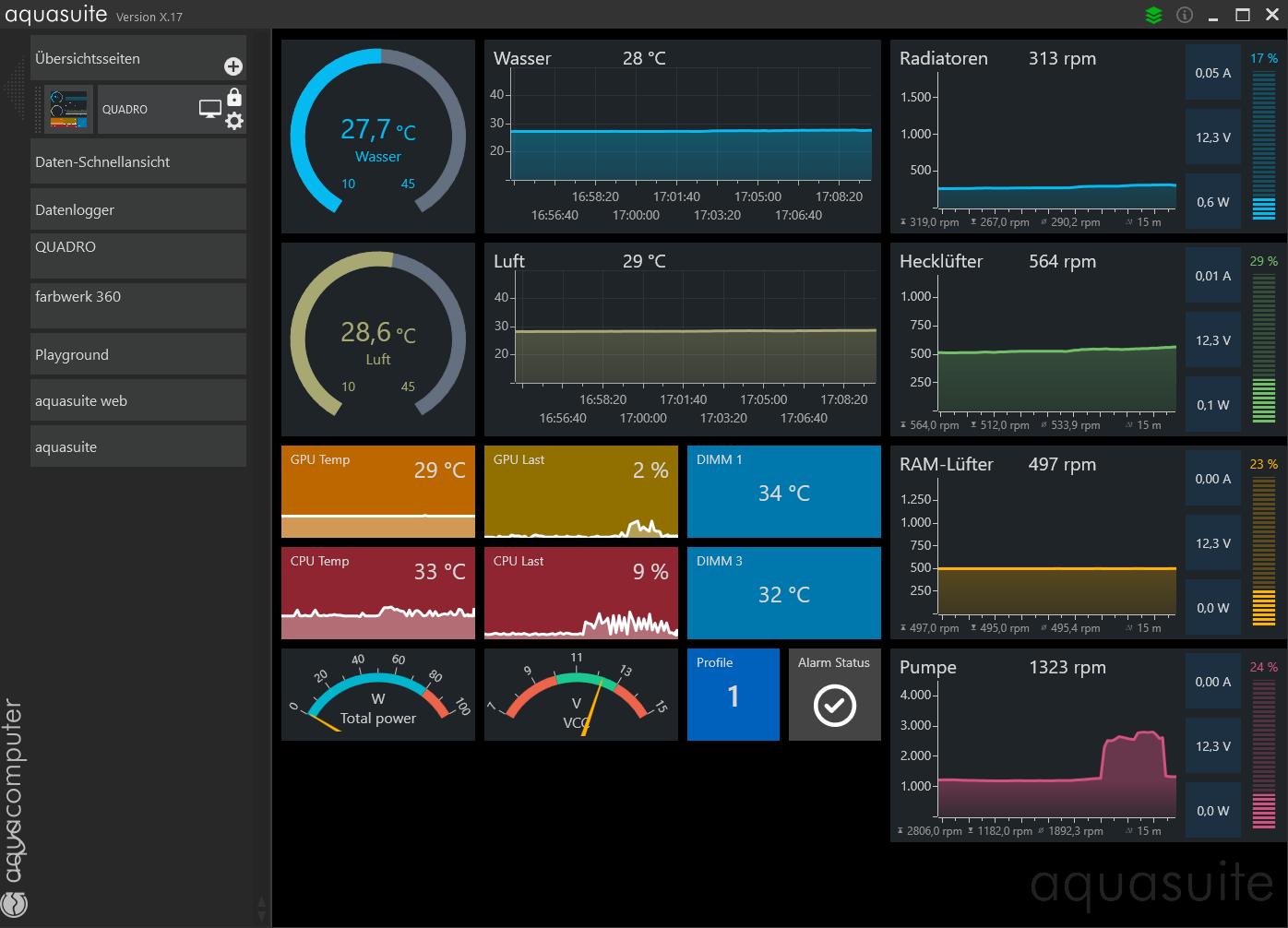Screen dimensions: 1288x928
Task: Select the CPU Last tile
Action: pyautogui.click(x=581, y=593)
